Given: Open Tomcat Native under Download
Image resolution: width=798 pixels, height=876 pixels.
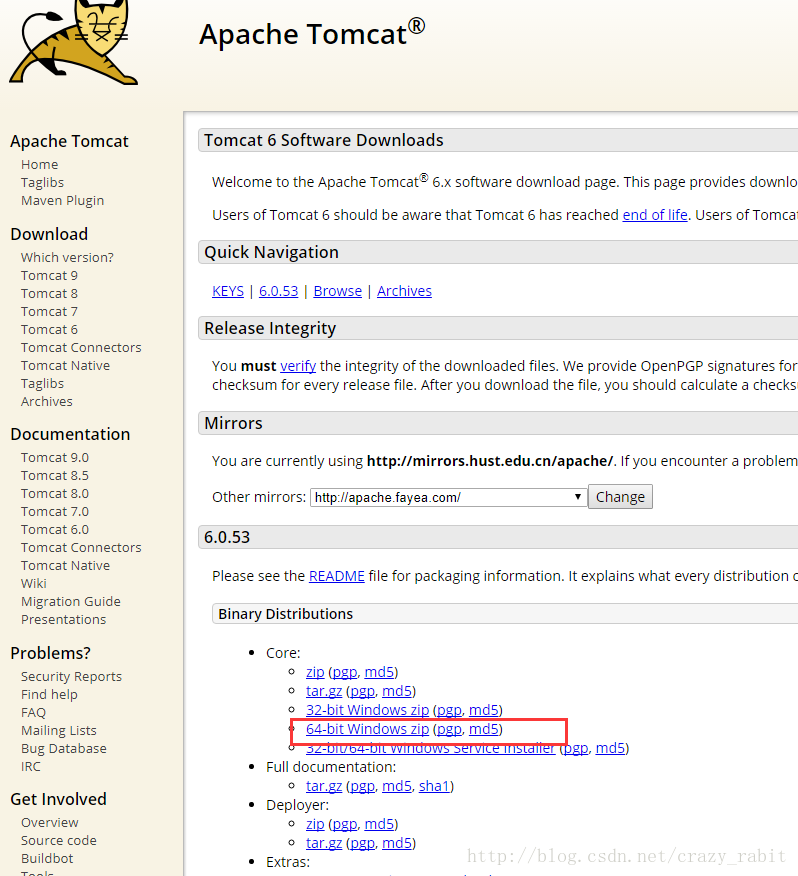Looking at the screenshot, I should (65, 365).
